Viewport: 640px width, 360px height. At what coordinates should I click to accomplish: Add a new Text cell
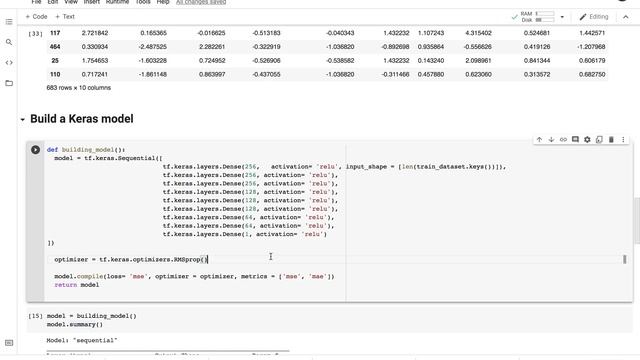click(x=64, y=17)
